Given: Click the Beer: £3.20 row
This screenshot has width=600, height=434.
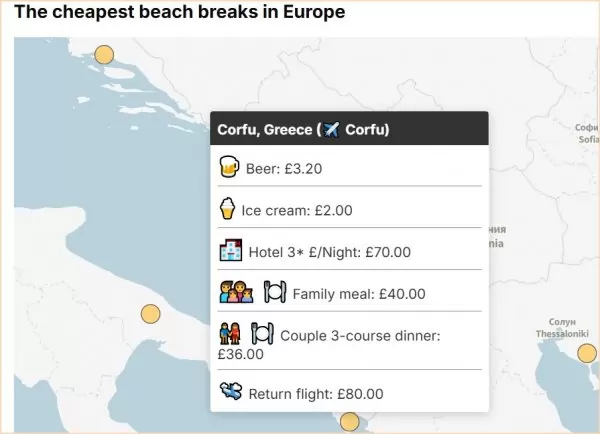Looking at the screenshot, I should pos(349,167).
